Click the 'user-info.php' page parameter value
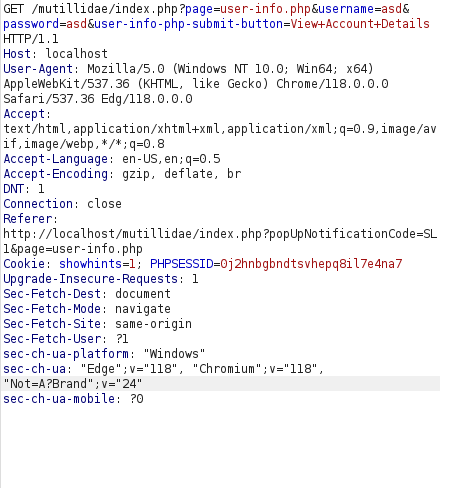The height and width of the screenshot is (488, 452). pos(266,9)
